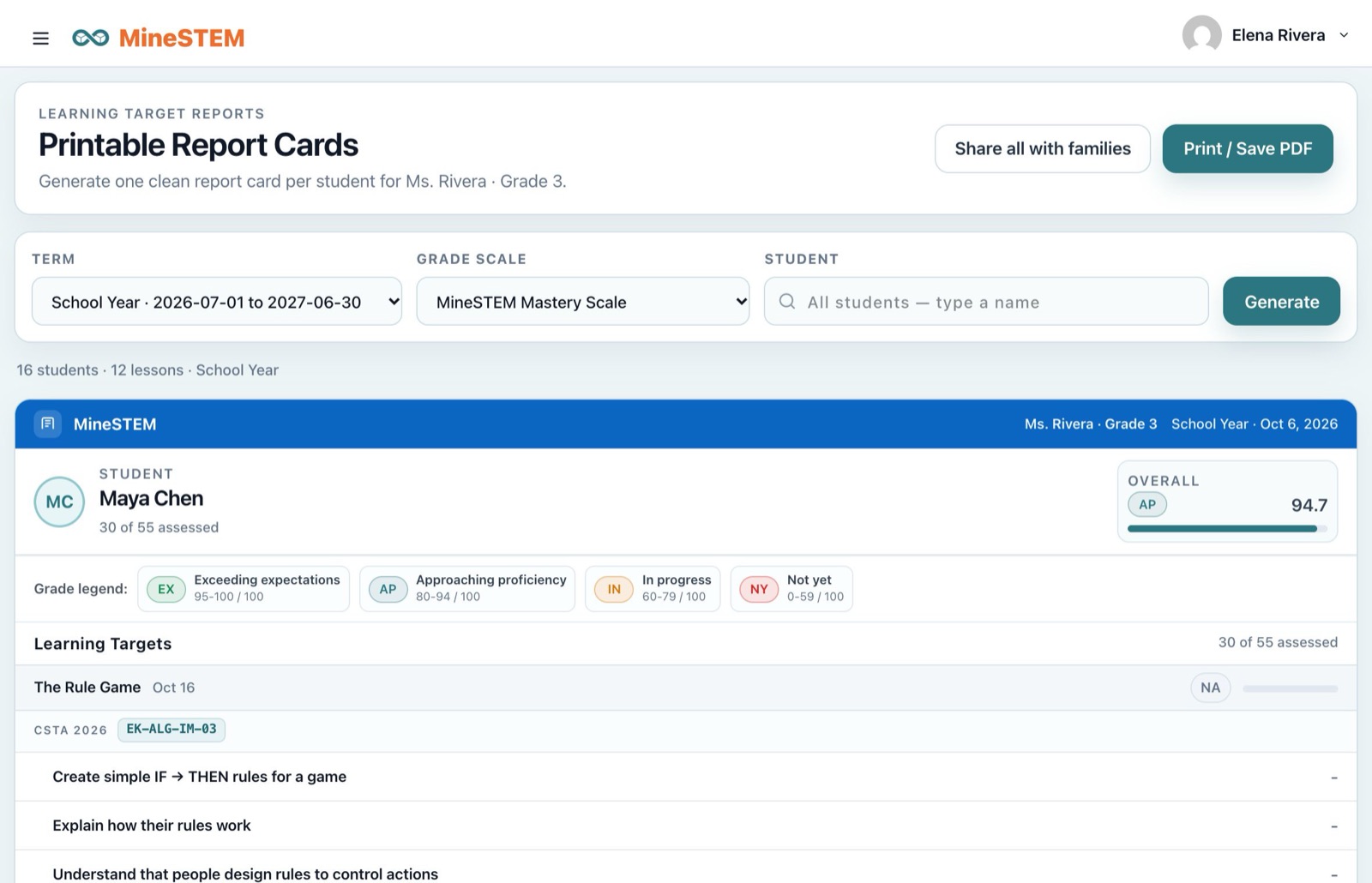Click the 94.7 overall score value
This screenshot has width=1372, height=883.
(x=1309, y=505)
